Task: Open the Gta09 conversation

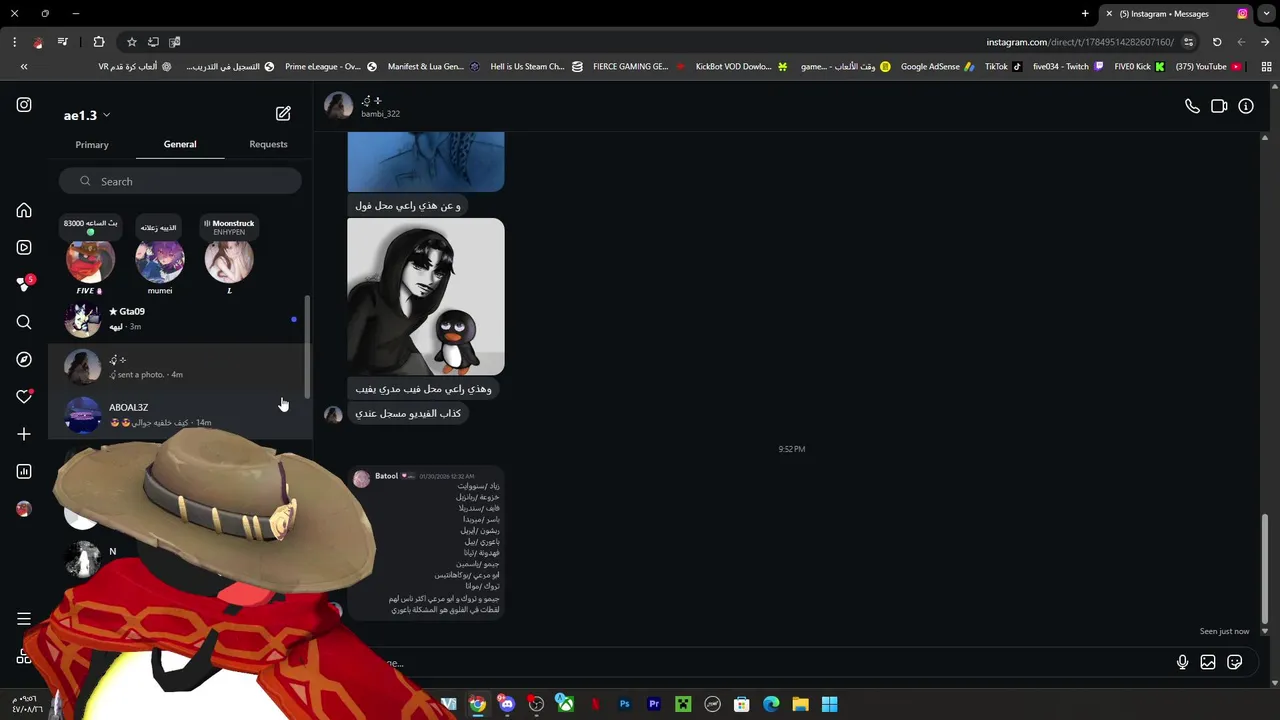Action: click(x=180, y=319)
